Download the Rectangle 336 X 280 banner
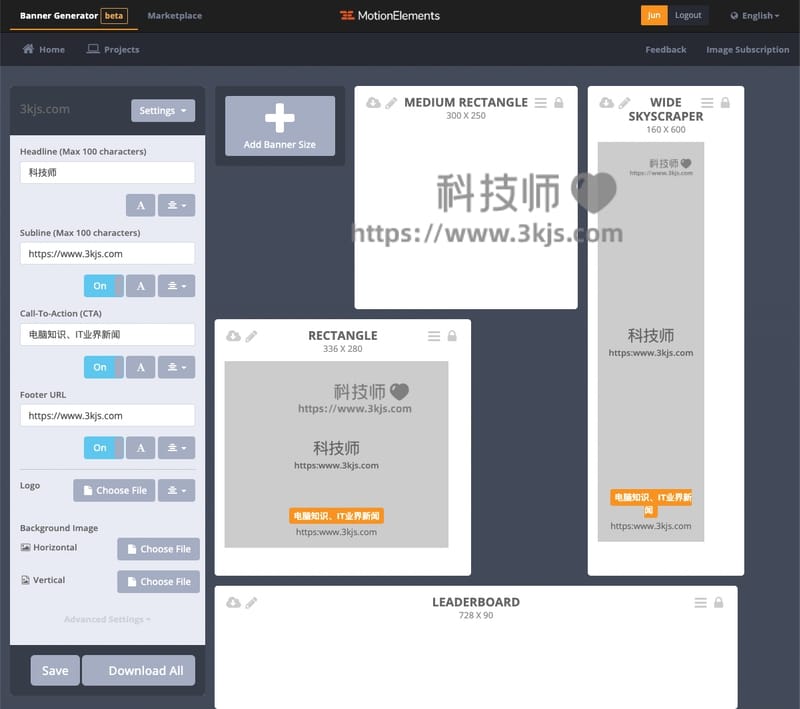Viewport: 800px width, 709px height. [x=233, y=336]
